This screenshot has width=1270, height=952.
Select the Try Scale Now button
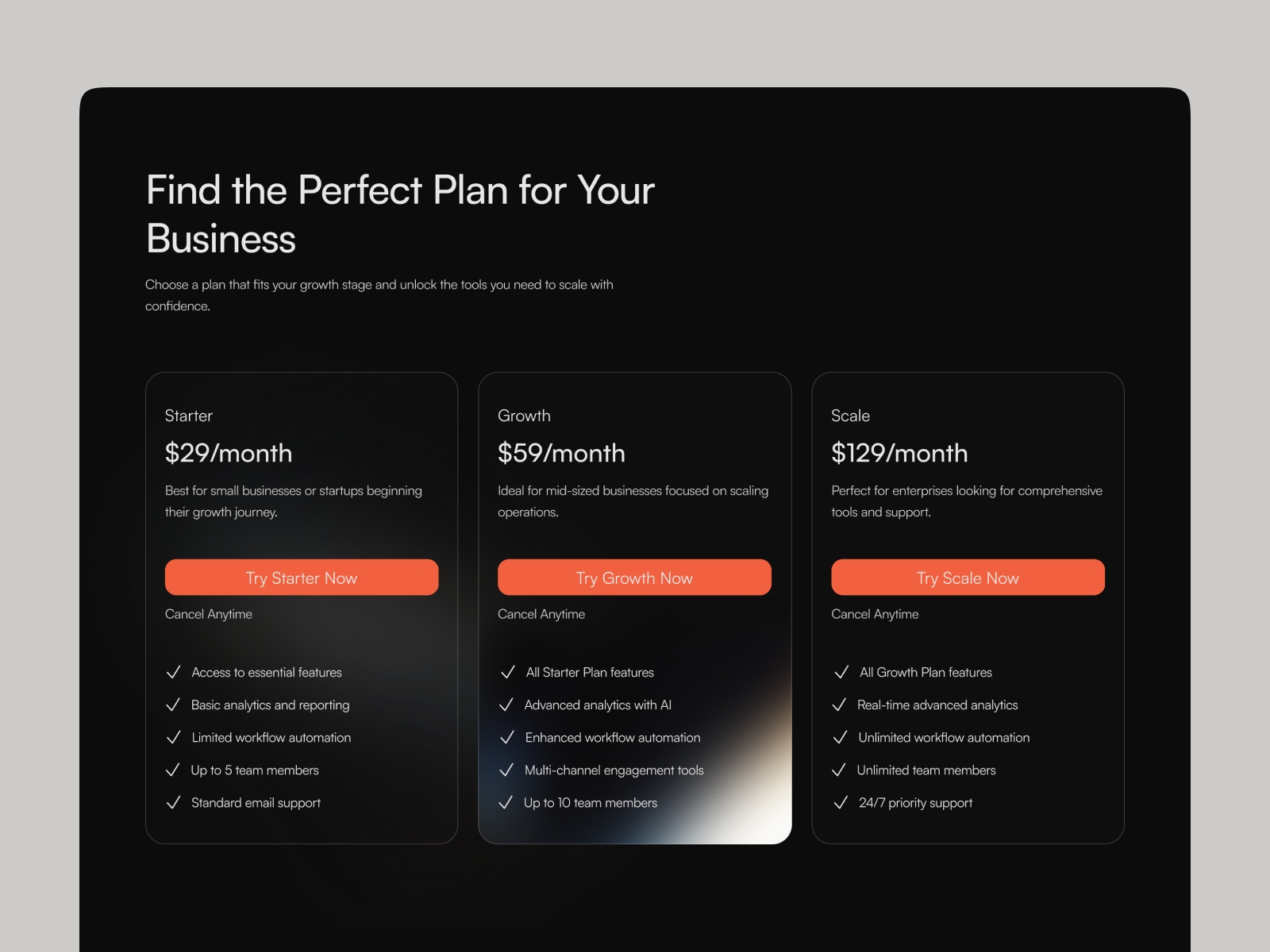coord(968,578)
